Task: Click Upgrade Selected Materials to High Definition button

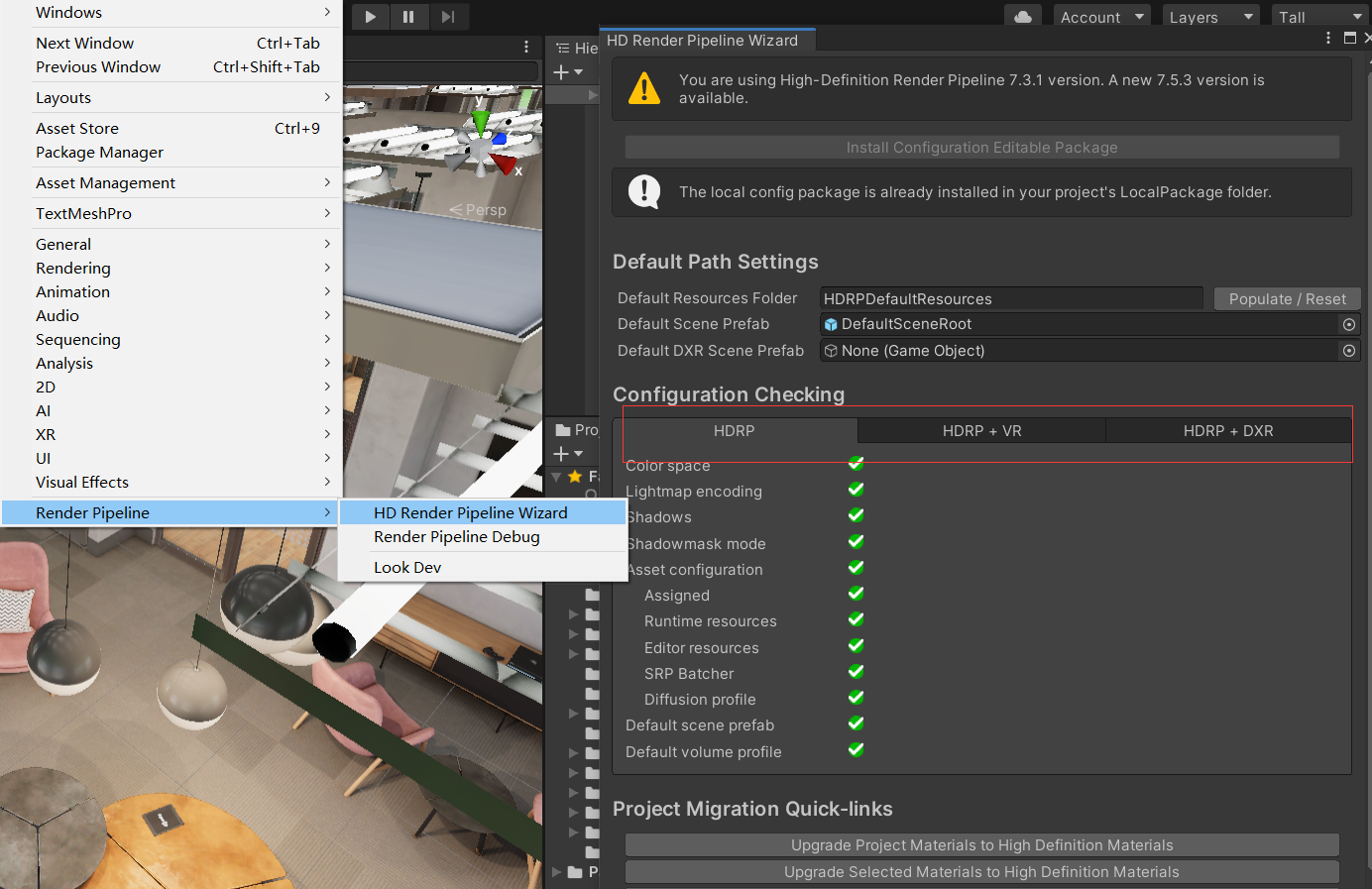Action: [981, 872]
